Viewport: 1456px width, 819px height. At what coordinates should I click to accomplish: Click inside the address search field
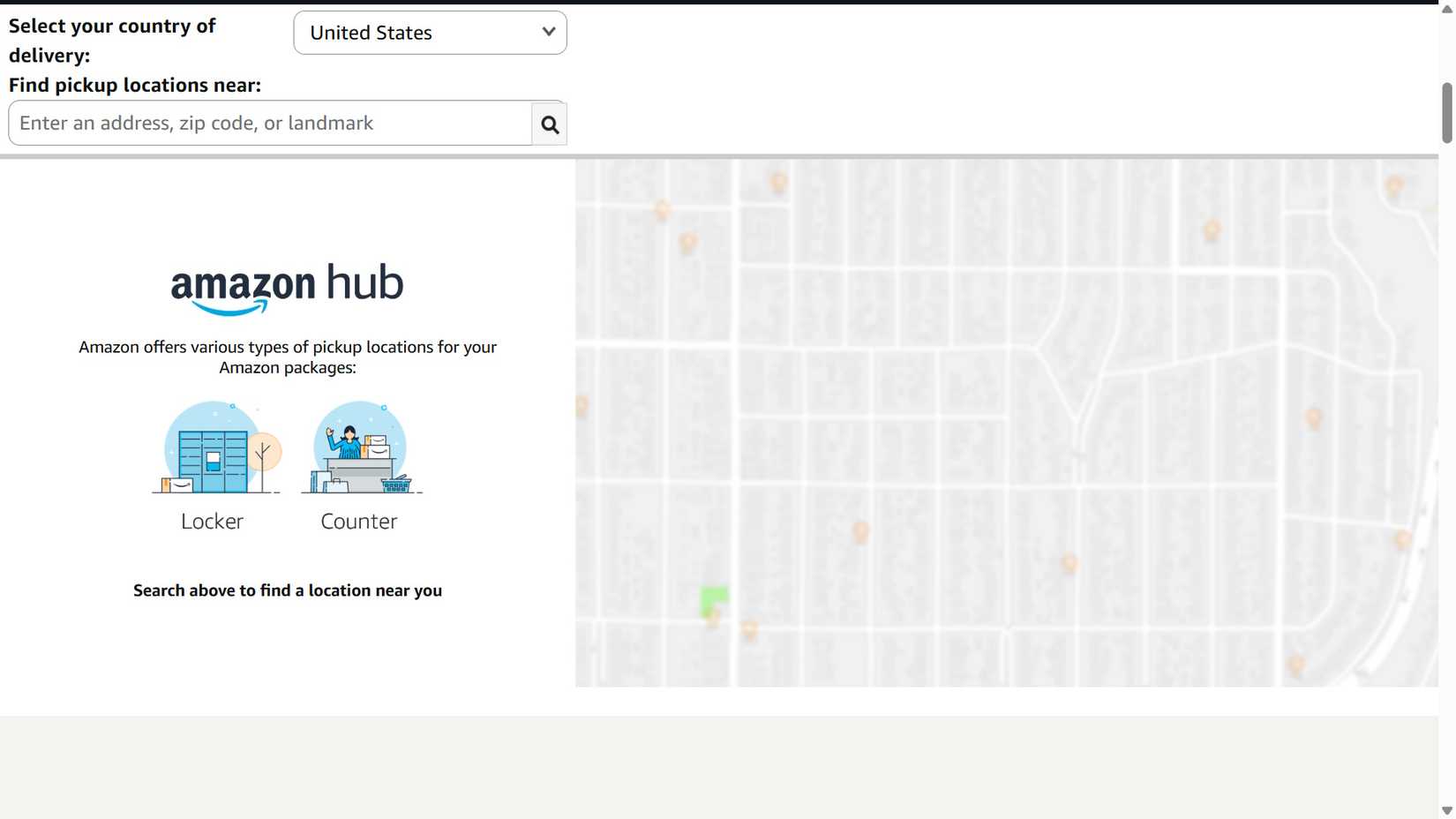265,123
